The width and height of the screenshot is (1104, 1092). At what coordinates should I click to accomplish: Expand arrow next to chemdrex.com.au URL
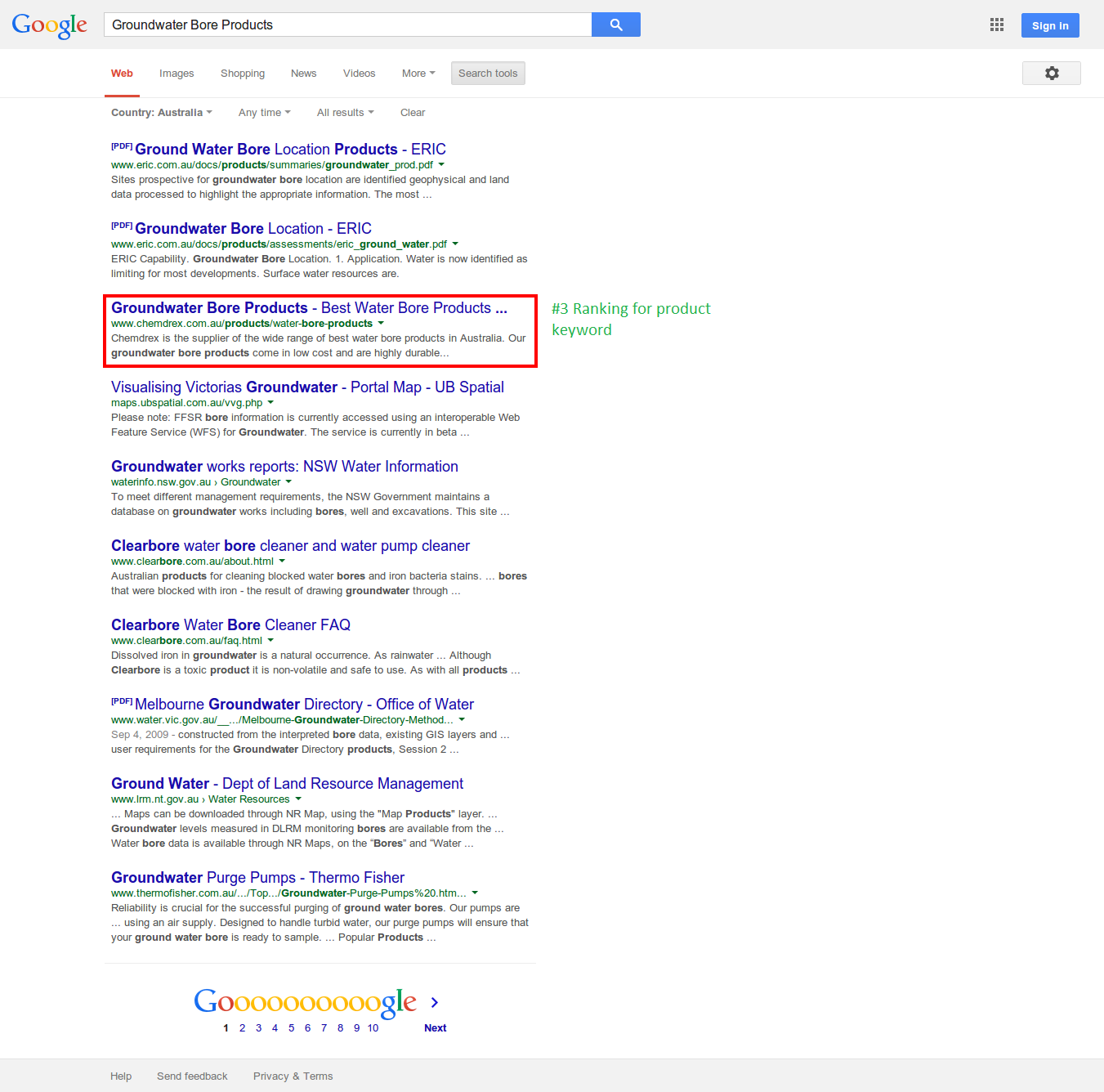pos(381,323)
